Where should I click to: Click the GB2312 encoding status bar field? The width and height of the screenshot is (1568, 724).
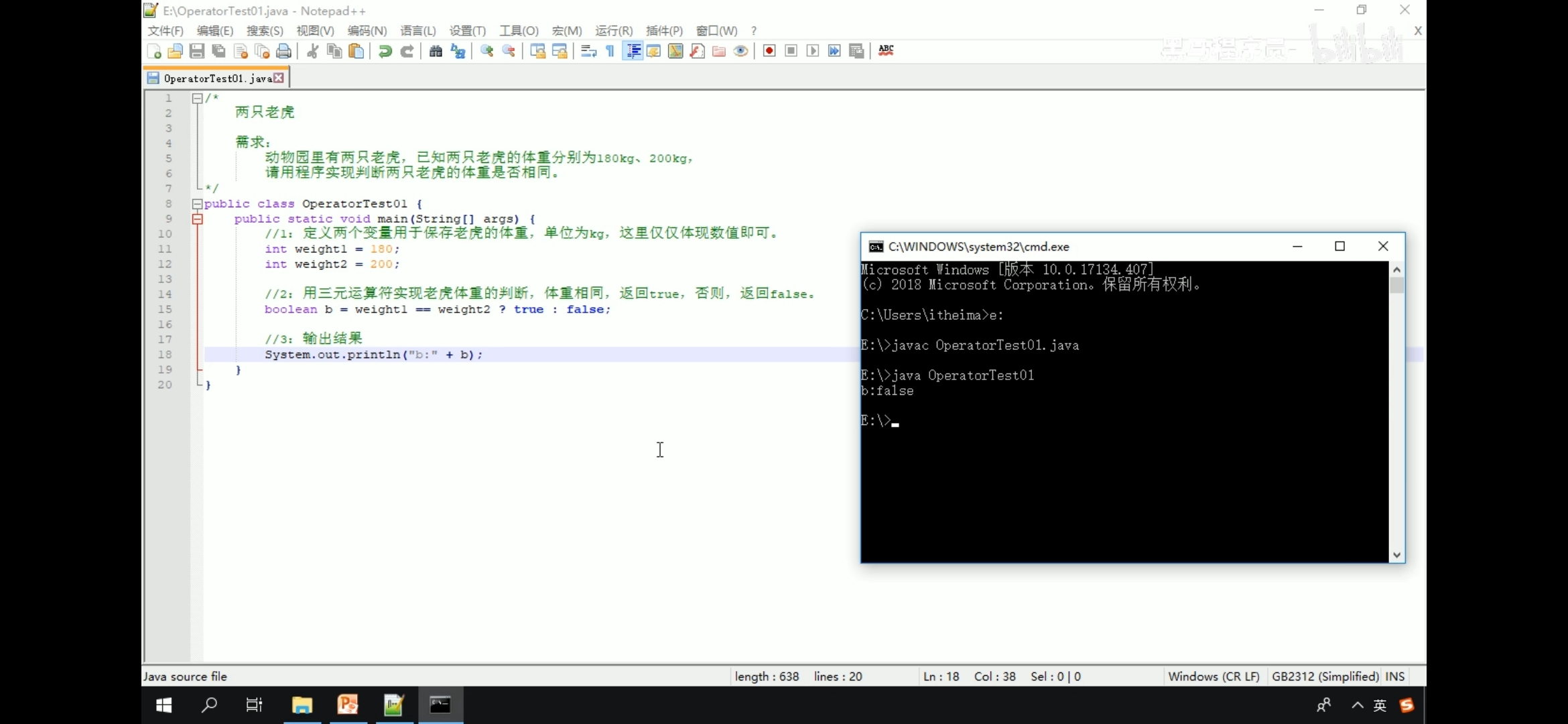coord(1325,676)
